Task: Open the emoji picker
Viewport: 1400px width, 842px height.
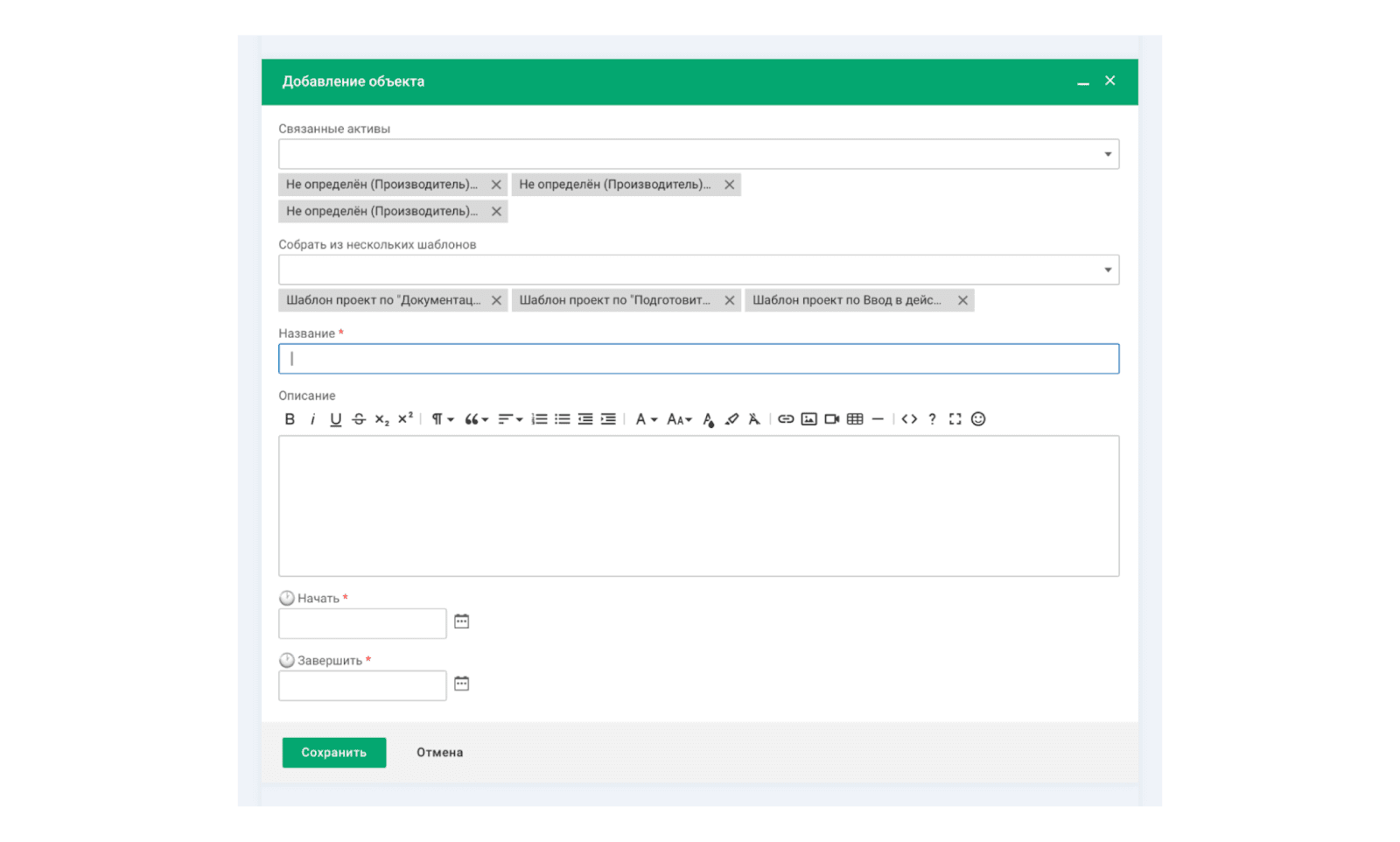Action: tap(978, 419)
